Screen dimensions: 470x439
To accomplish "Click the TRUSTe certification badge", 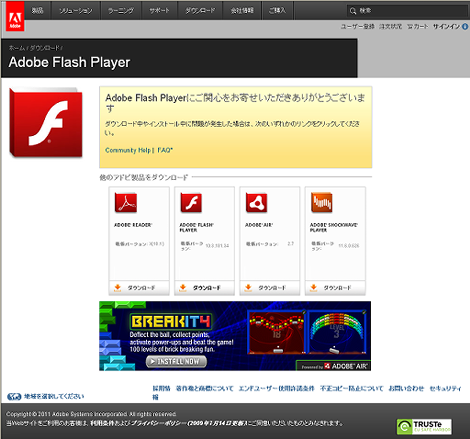I will click(424, 427).
